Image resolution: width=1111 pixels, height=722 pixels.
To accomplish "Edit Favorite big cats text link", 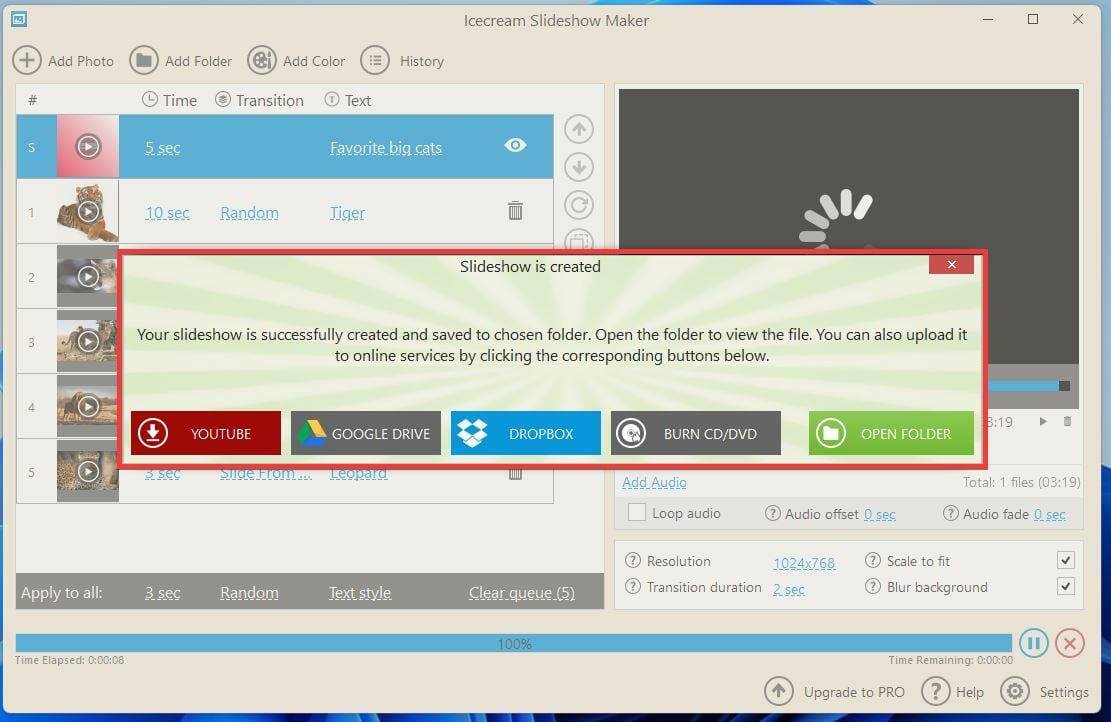I will 385,147.
